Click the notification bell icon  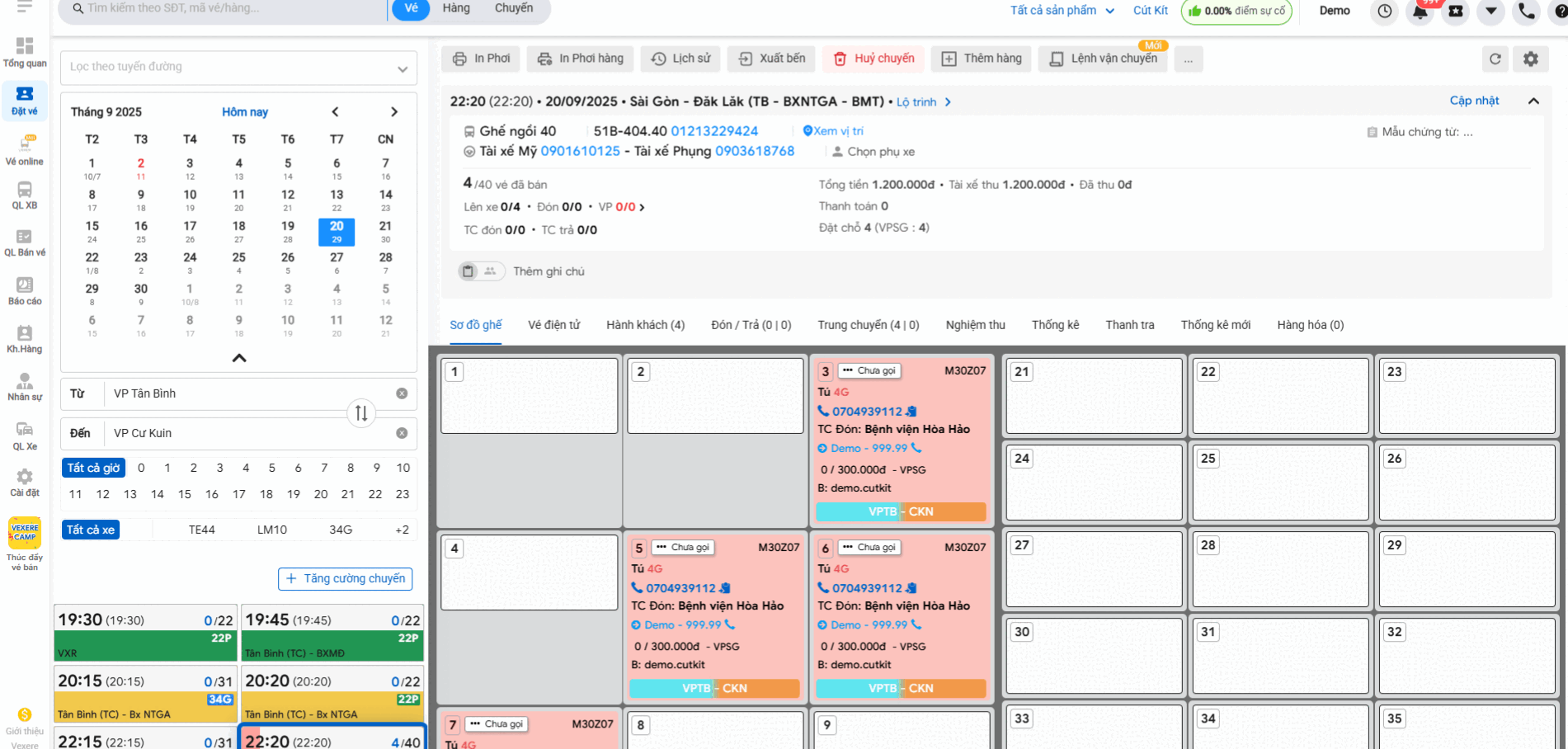[1420, 12]
